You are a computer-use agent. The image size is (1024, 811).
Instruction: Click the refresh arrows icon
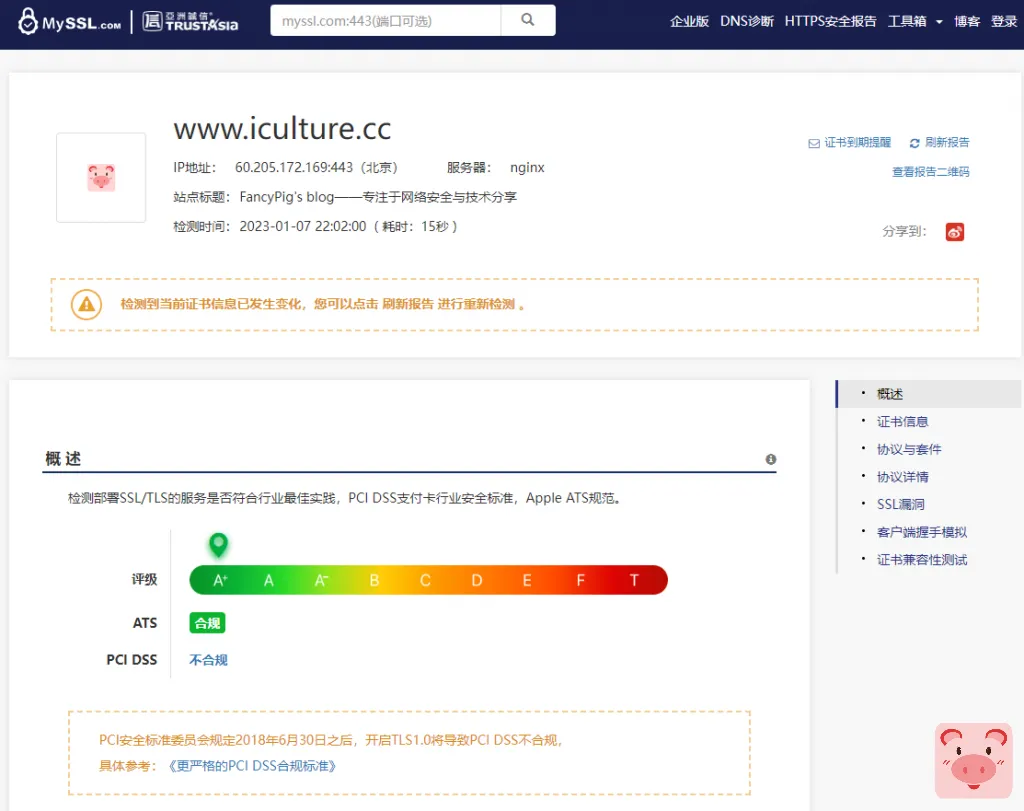coord(914,144)
